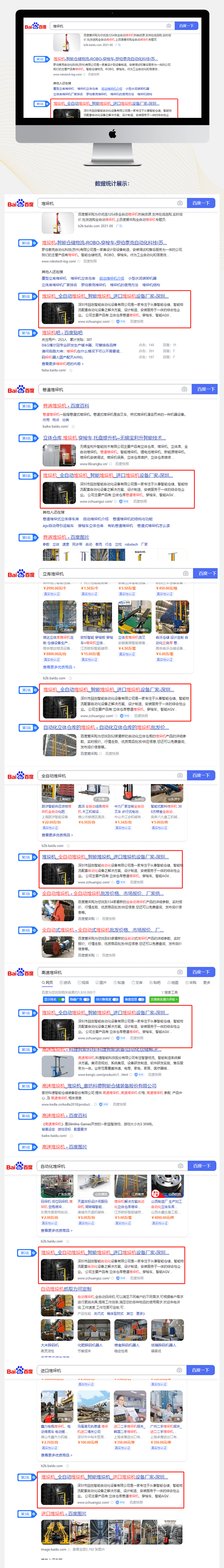Click camera icon in the 巷道堆垛机 search box

185,389
